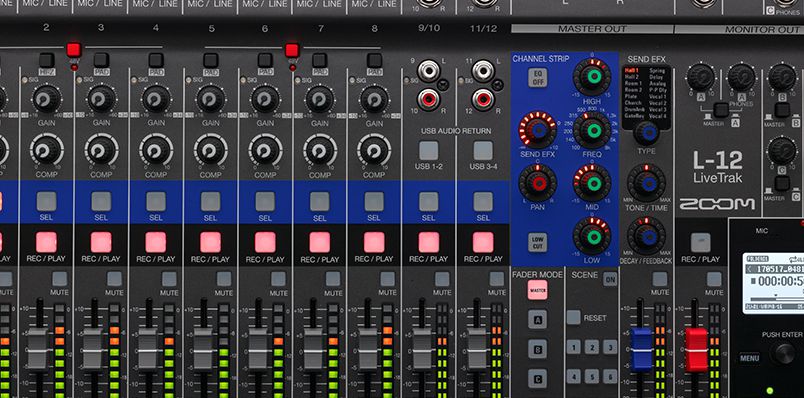Open the recorder MENU
This screenshot has height=398, width=804.
(749, 357)
